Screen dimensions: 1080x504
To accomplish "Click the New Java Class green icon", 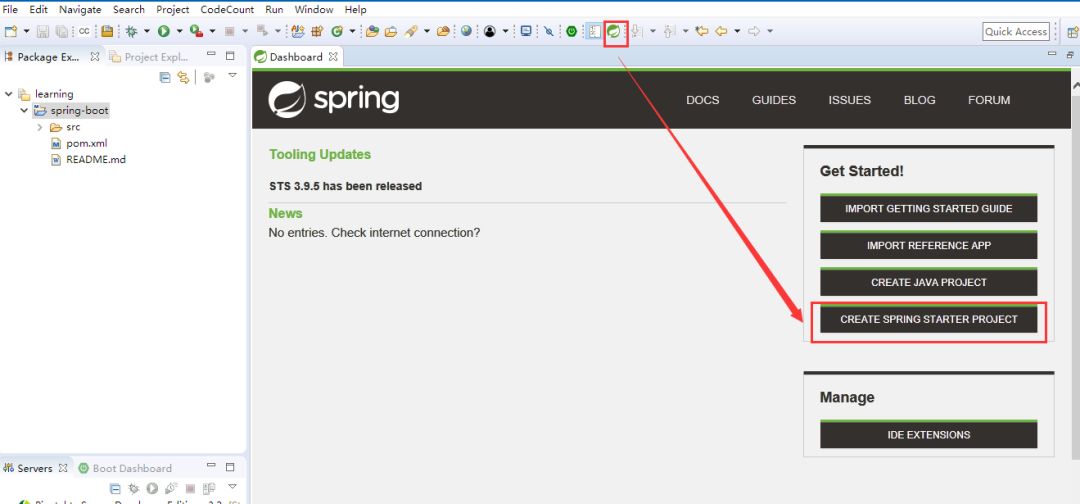I will point(337,32).
